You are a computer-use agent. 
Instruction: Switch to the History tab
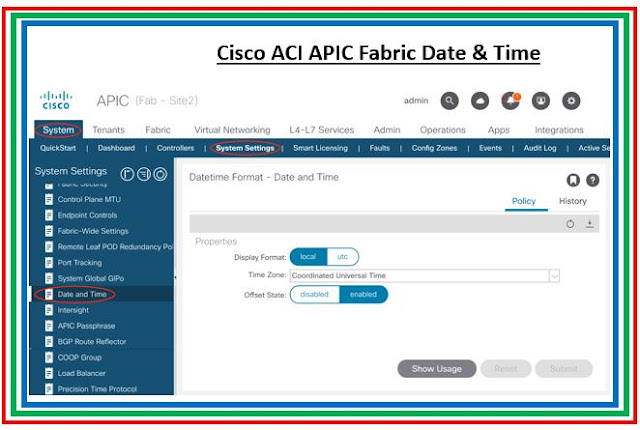pyautogui.click(x=573, y=201)
